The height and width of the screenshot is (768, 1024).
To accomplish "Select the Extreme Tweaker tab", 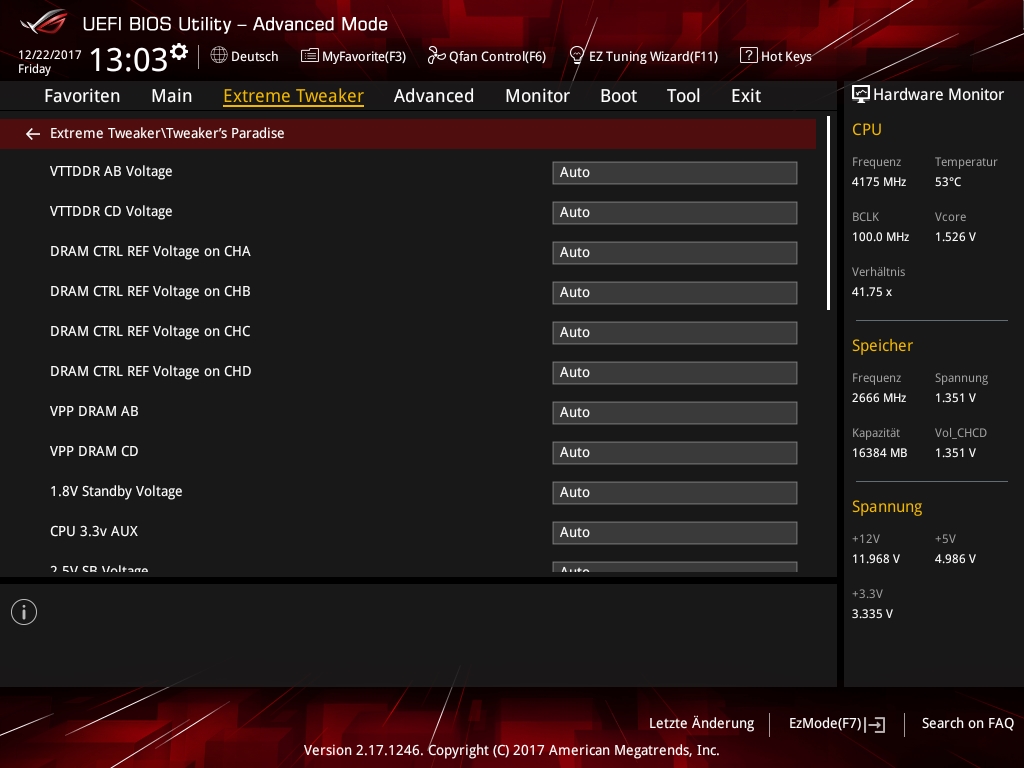I will click(293, 96).
